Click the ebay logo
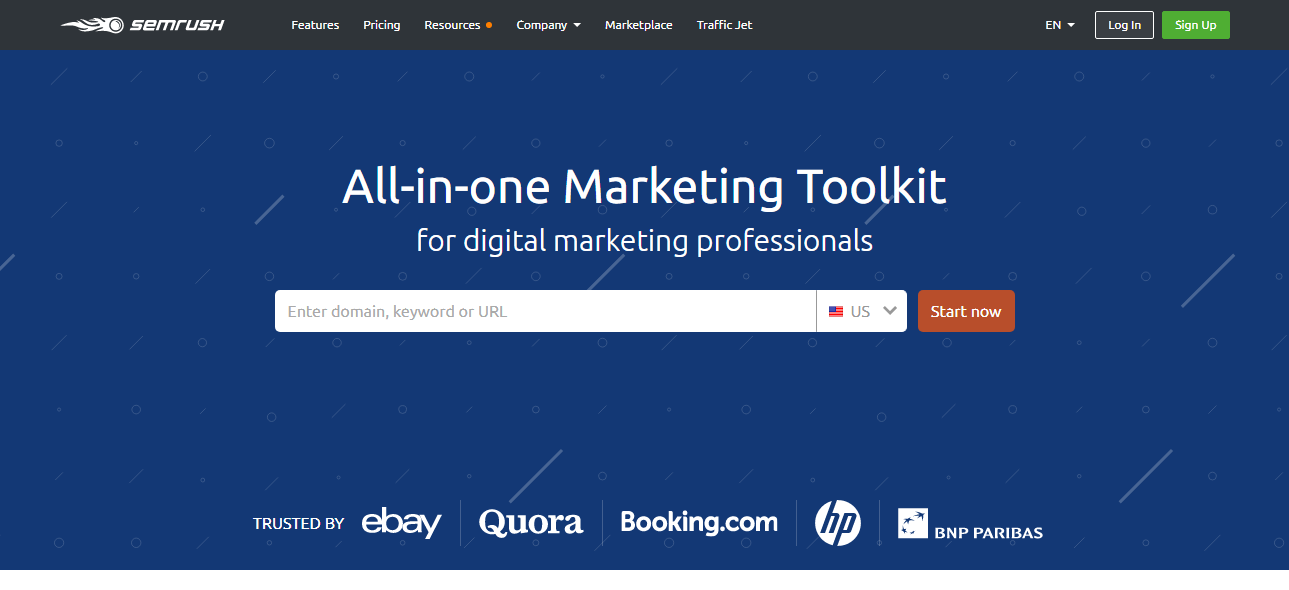The width and height of the screenshot is (1289, 590). click(401, 523)
